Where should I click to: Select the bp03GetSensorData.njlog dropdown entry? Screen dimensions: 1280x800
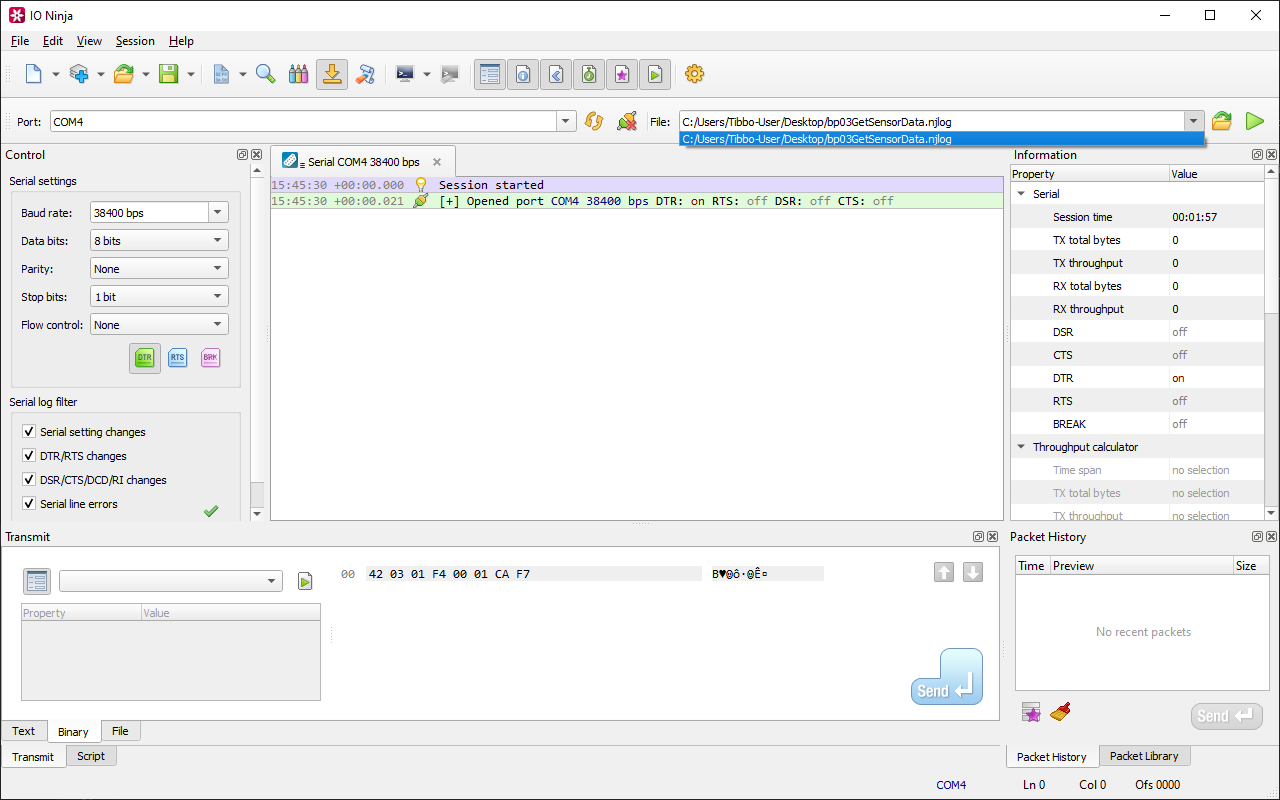coord(941,139)
